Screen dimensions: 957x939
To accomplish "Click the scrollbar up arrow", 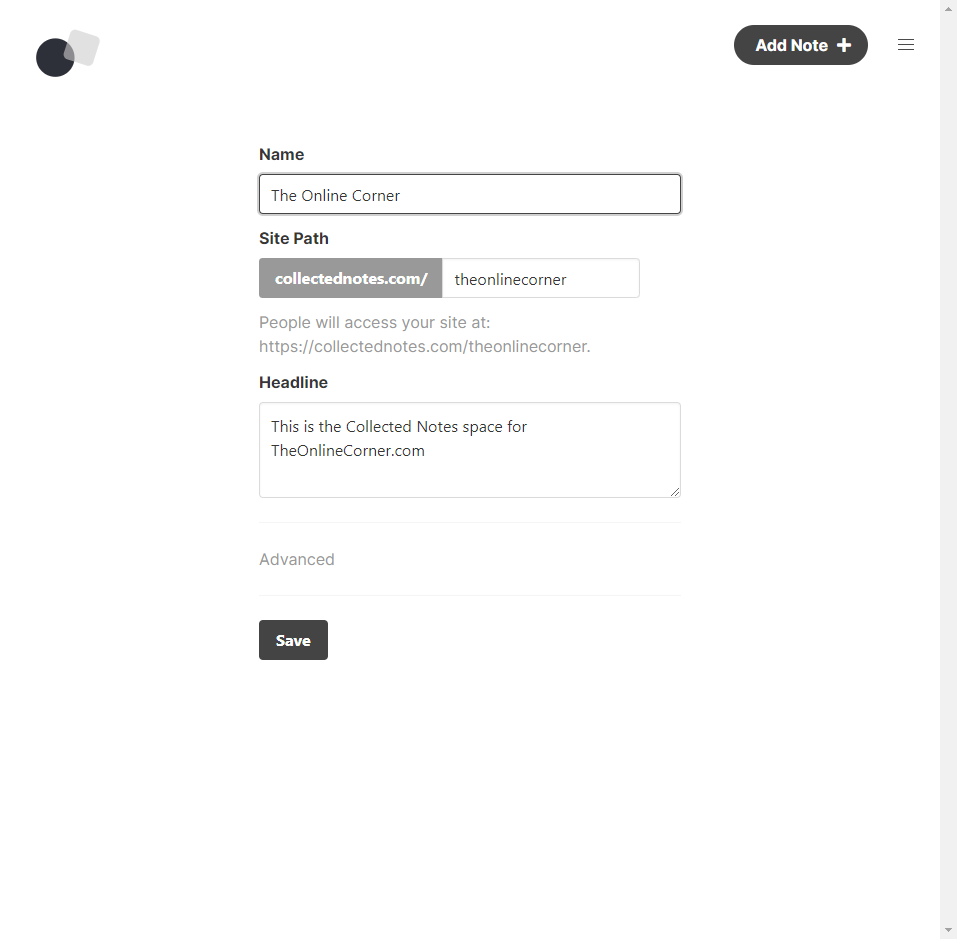I will 948,7.
